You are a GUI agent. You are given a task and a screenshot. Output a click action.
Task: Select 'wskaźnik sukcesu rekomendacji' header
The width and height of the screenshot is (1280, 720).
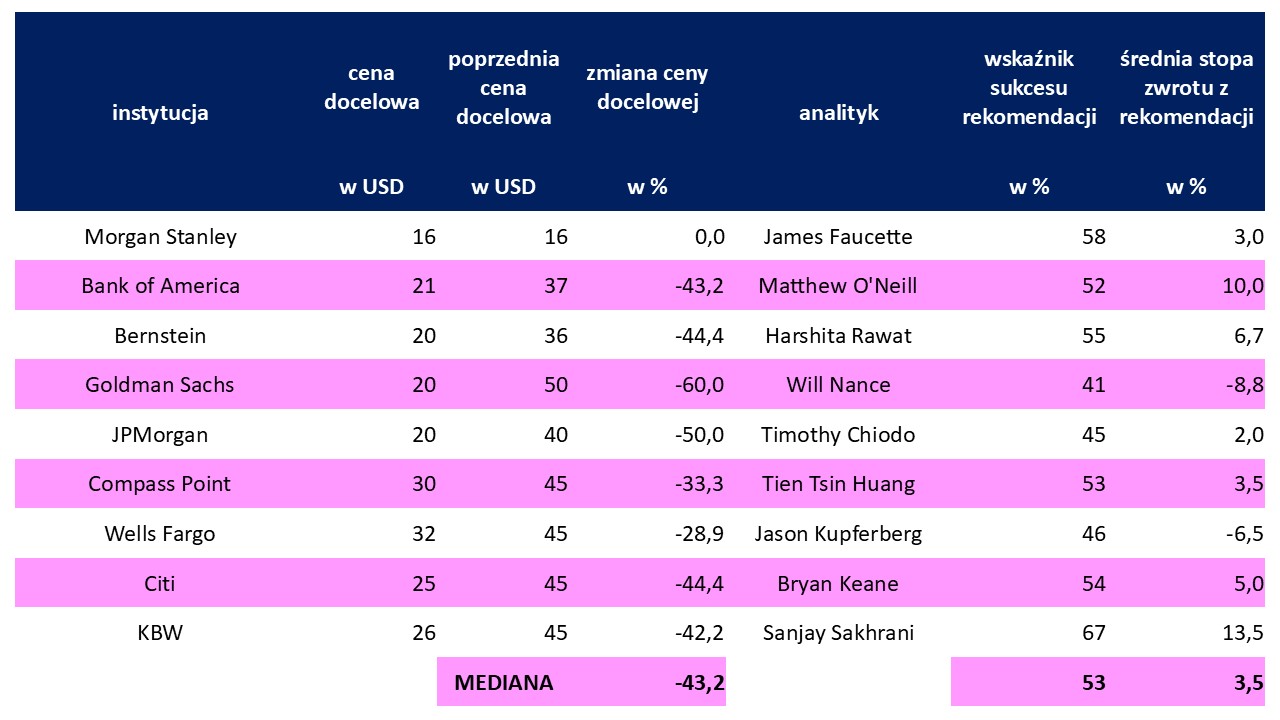tap(1029, 88)
